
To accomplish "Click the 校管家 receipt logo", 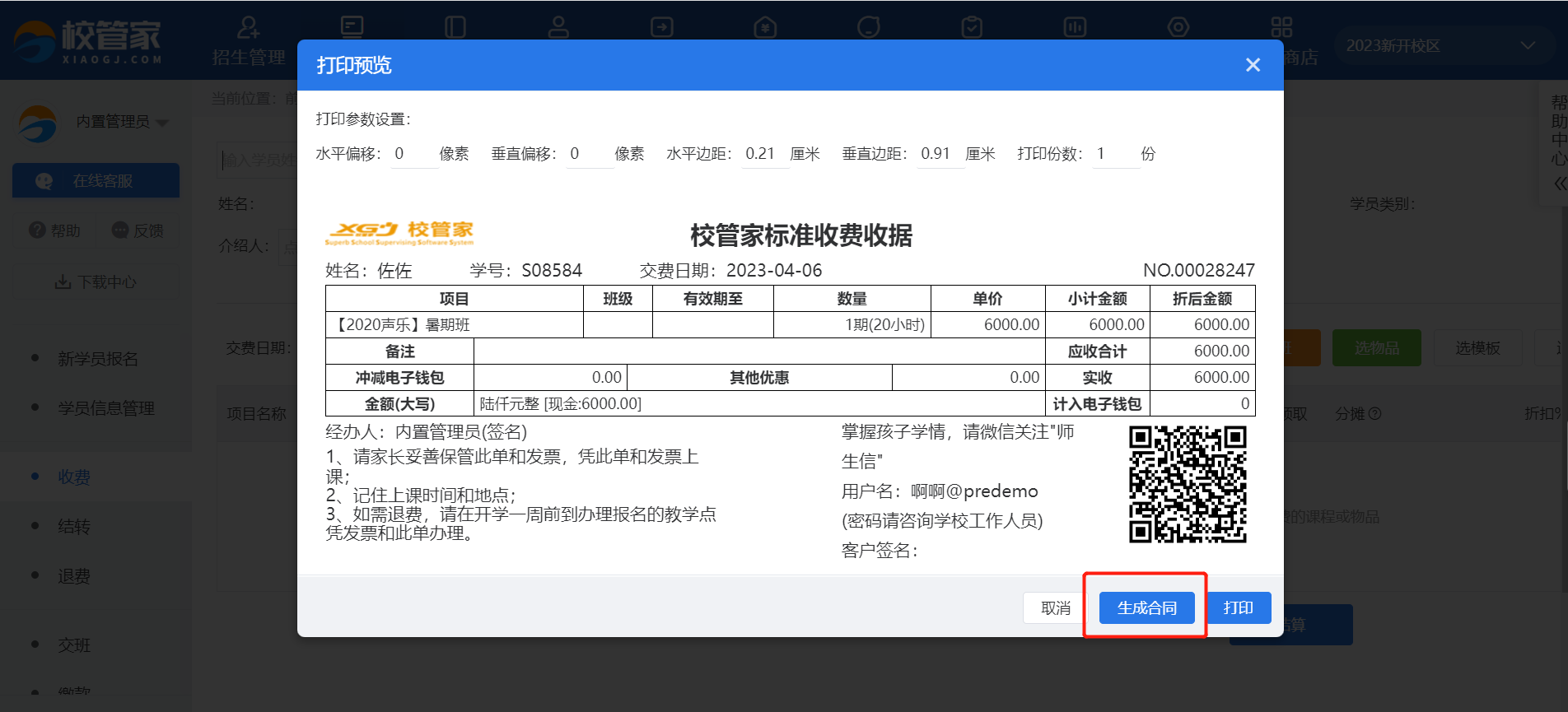I will tap(399, 233).
